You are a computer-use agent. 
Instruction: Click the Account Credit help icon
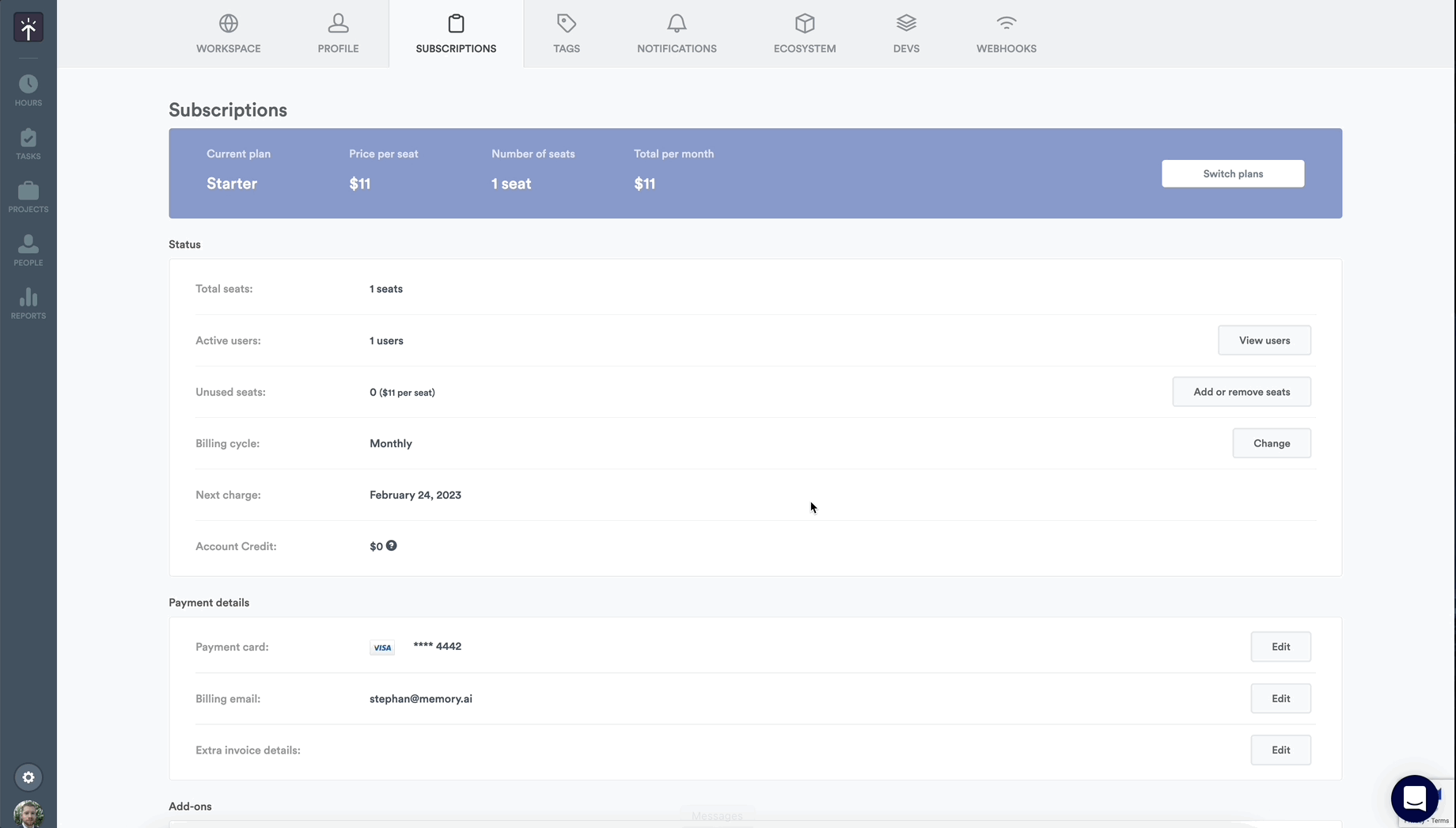[x=392, y=545]
